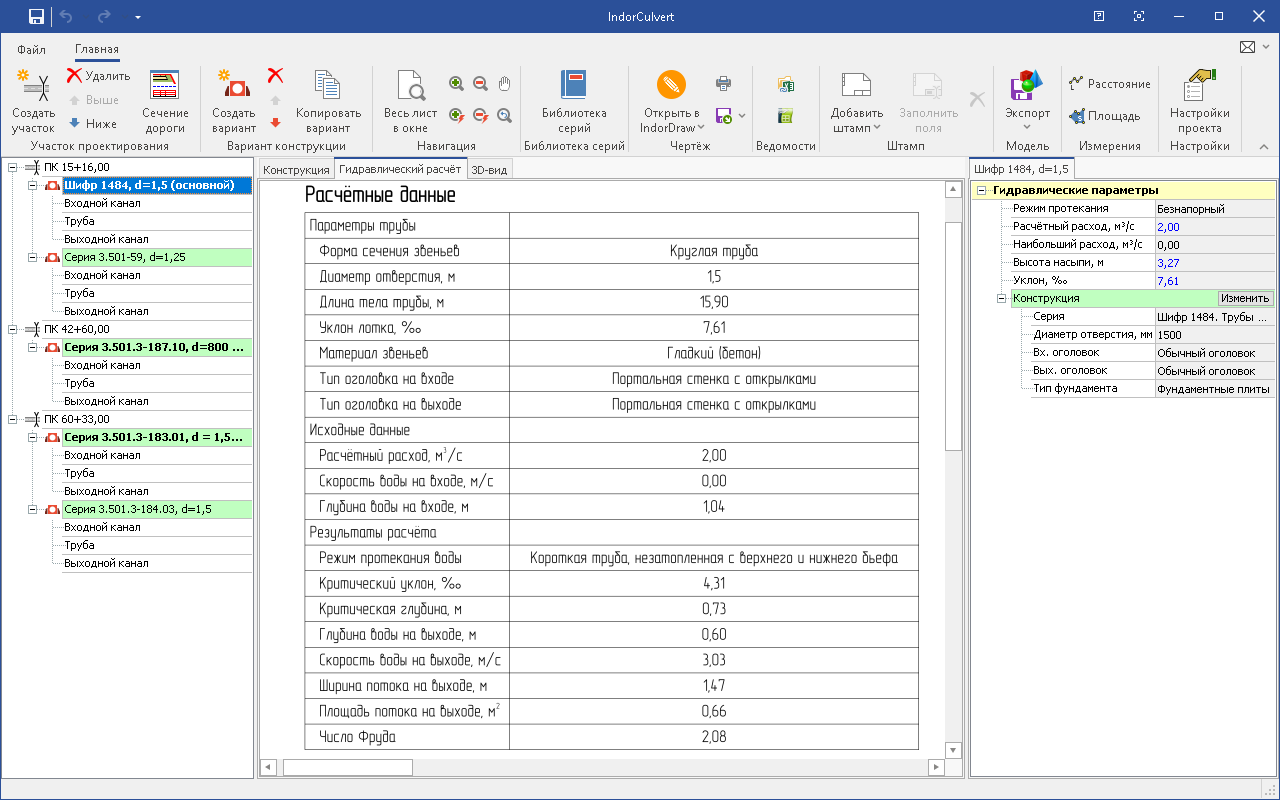Click the fast zoom out lightning icon

480,116
